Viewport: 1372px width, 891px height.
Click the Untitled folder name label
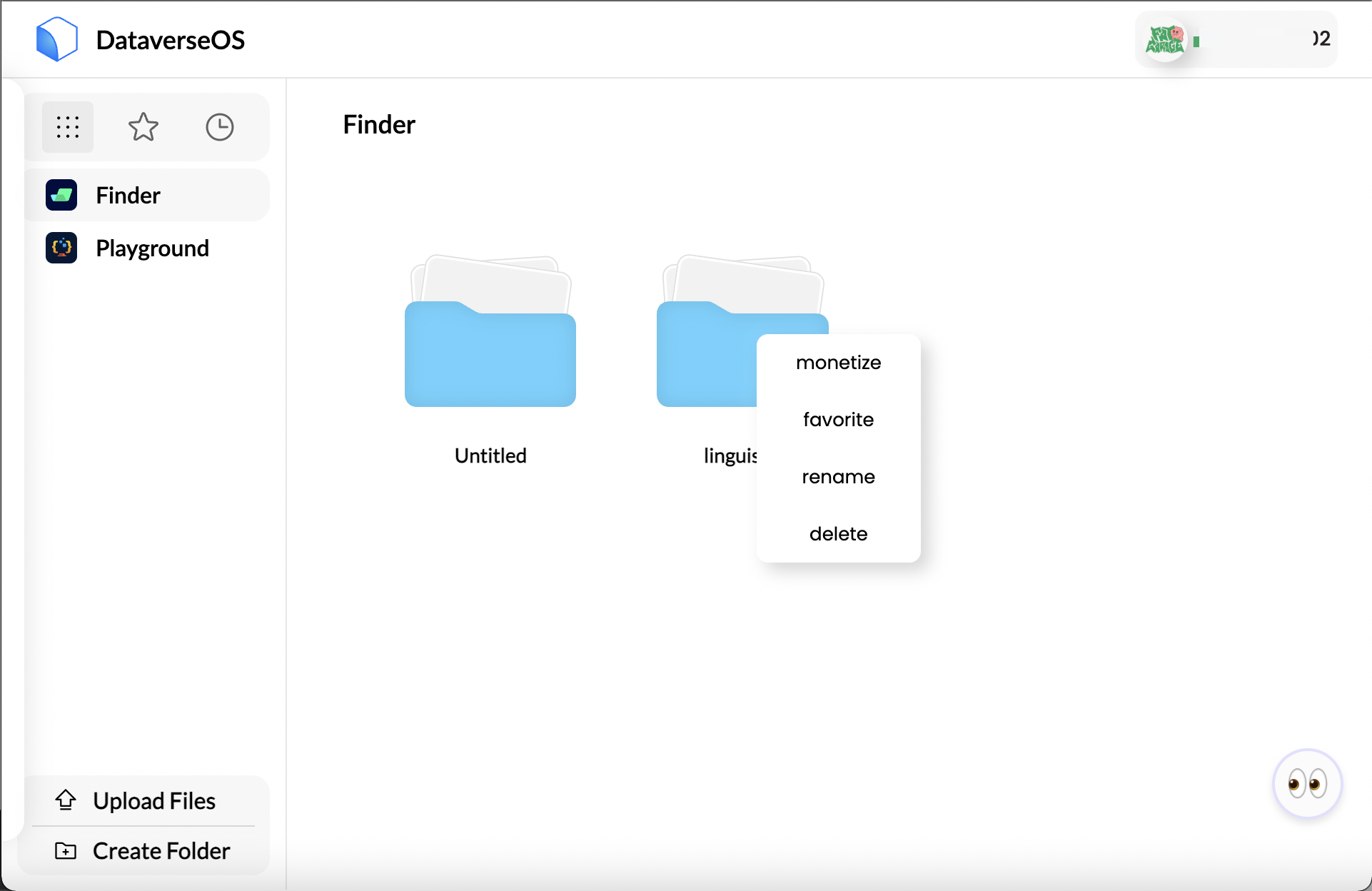click(x=490, y=455)
